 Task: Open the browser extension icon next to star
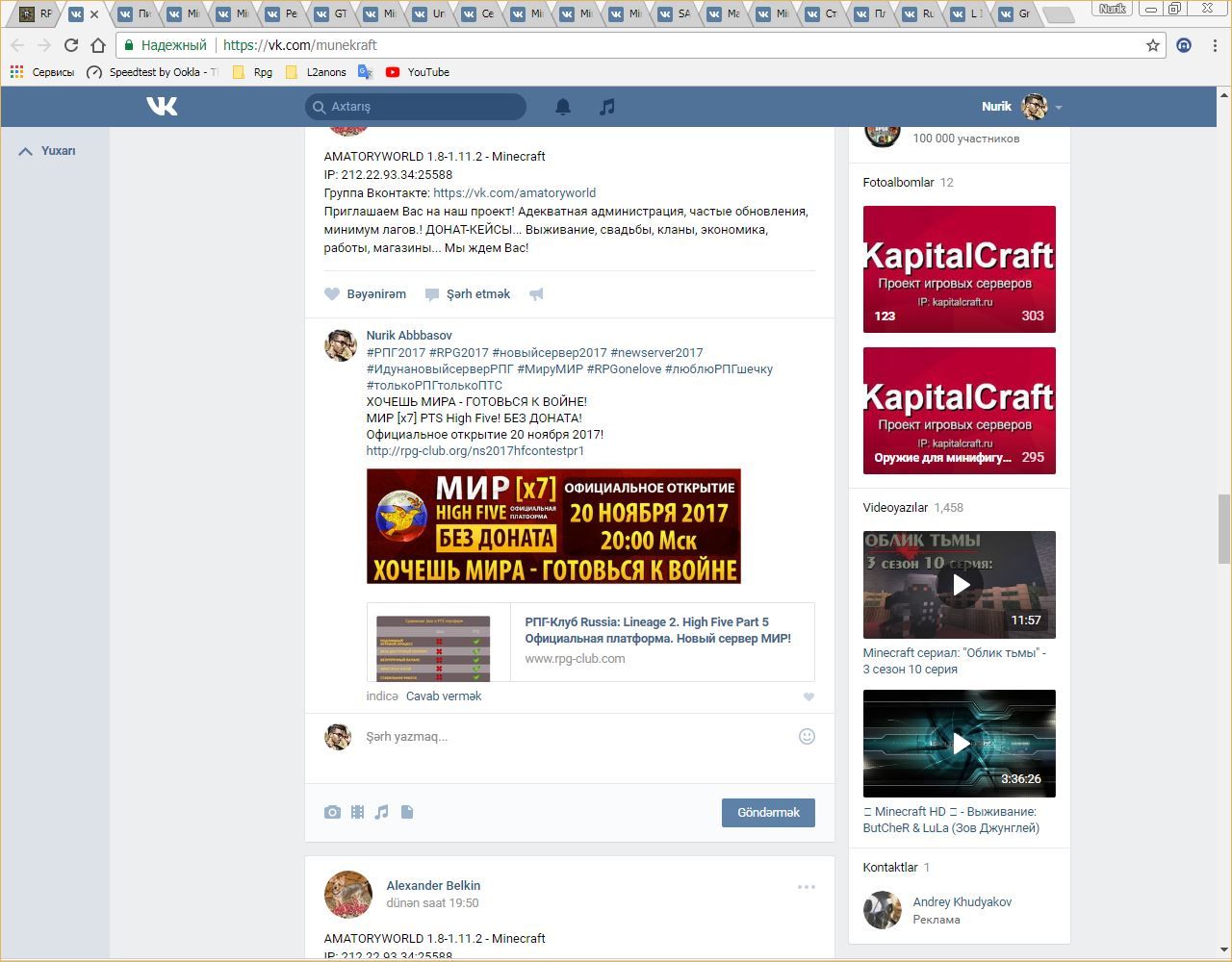pos(1185,45)
